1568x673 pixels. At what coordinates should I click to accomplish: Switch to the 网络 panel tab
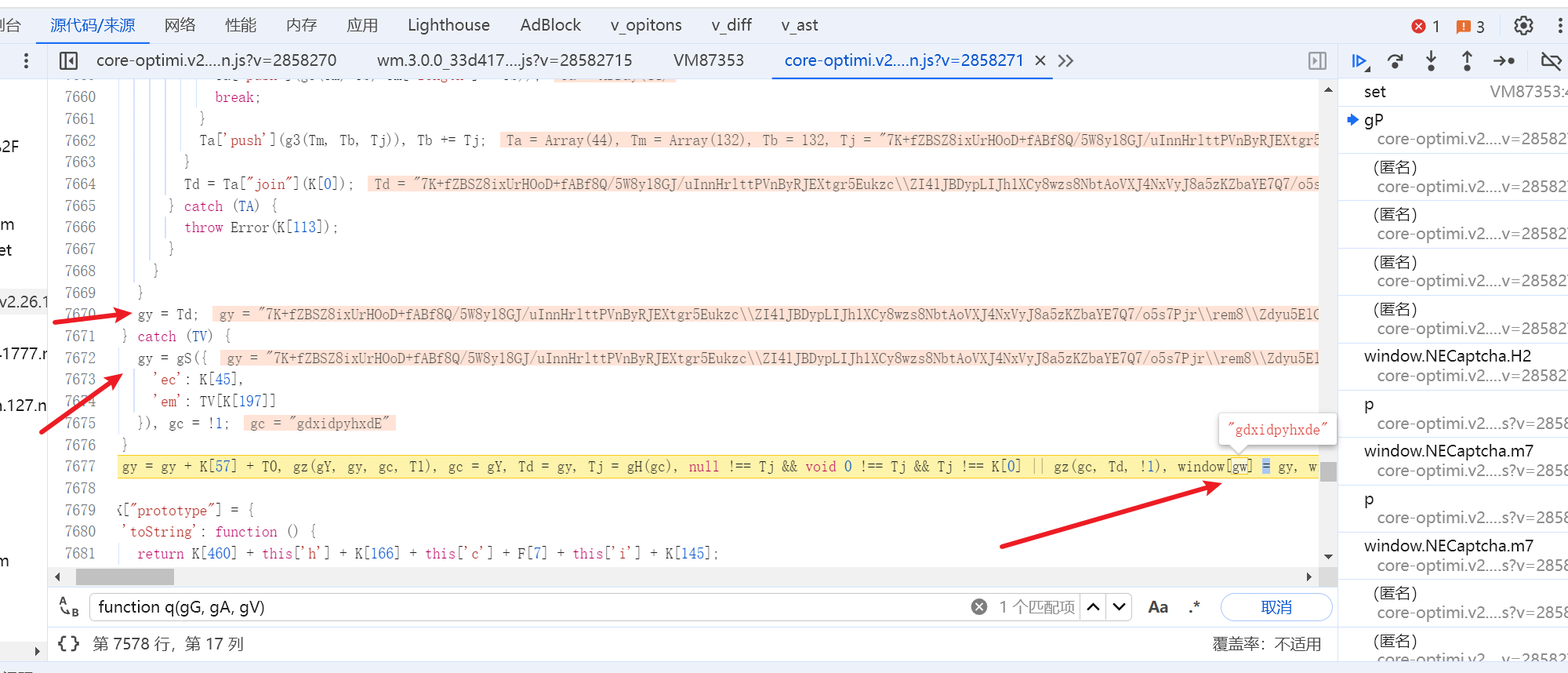click(x=180, y=25)
